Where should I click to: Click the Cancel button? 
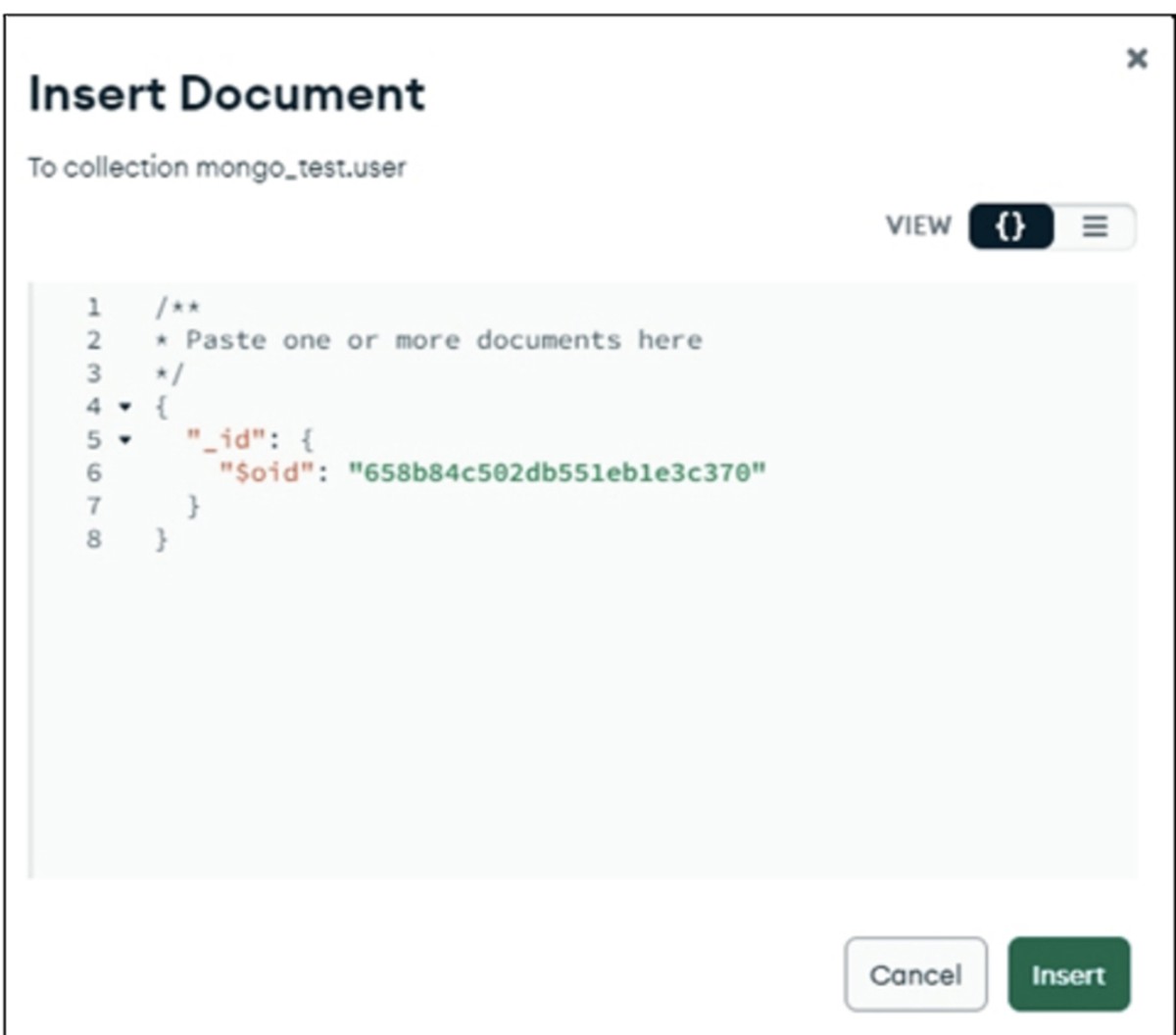click(x=915, y=974)
